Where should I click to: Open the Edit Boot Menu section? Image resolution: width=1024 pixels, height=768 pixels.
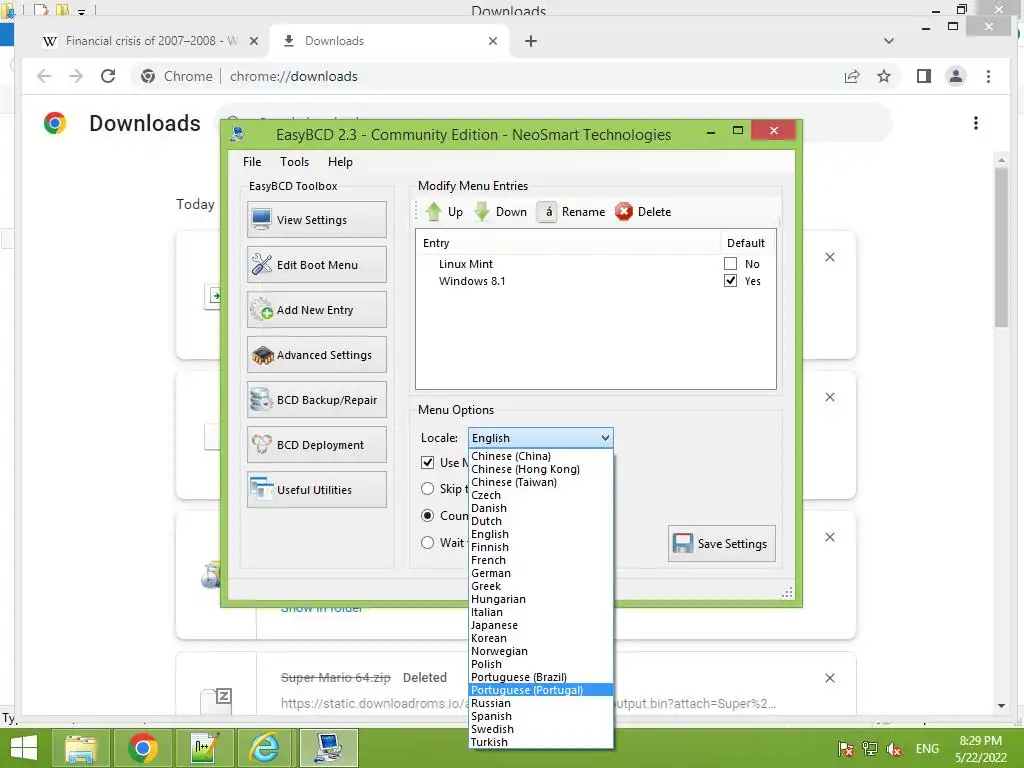click(317, 264)
